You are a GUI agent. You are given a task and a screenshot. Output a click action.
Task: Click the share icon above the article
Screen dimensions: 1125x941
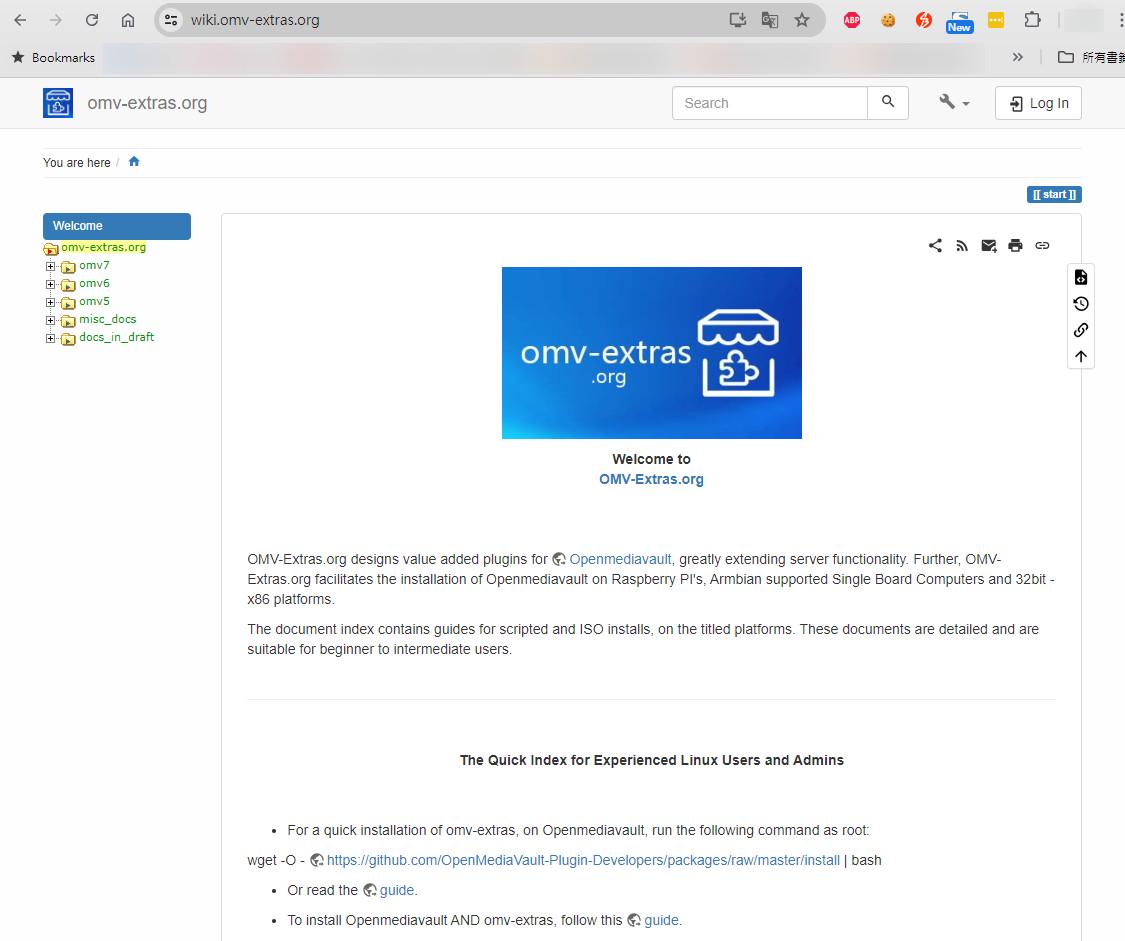pos(935,245)
